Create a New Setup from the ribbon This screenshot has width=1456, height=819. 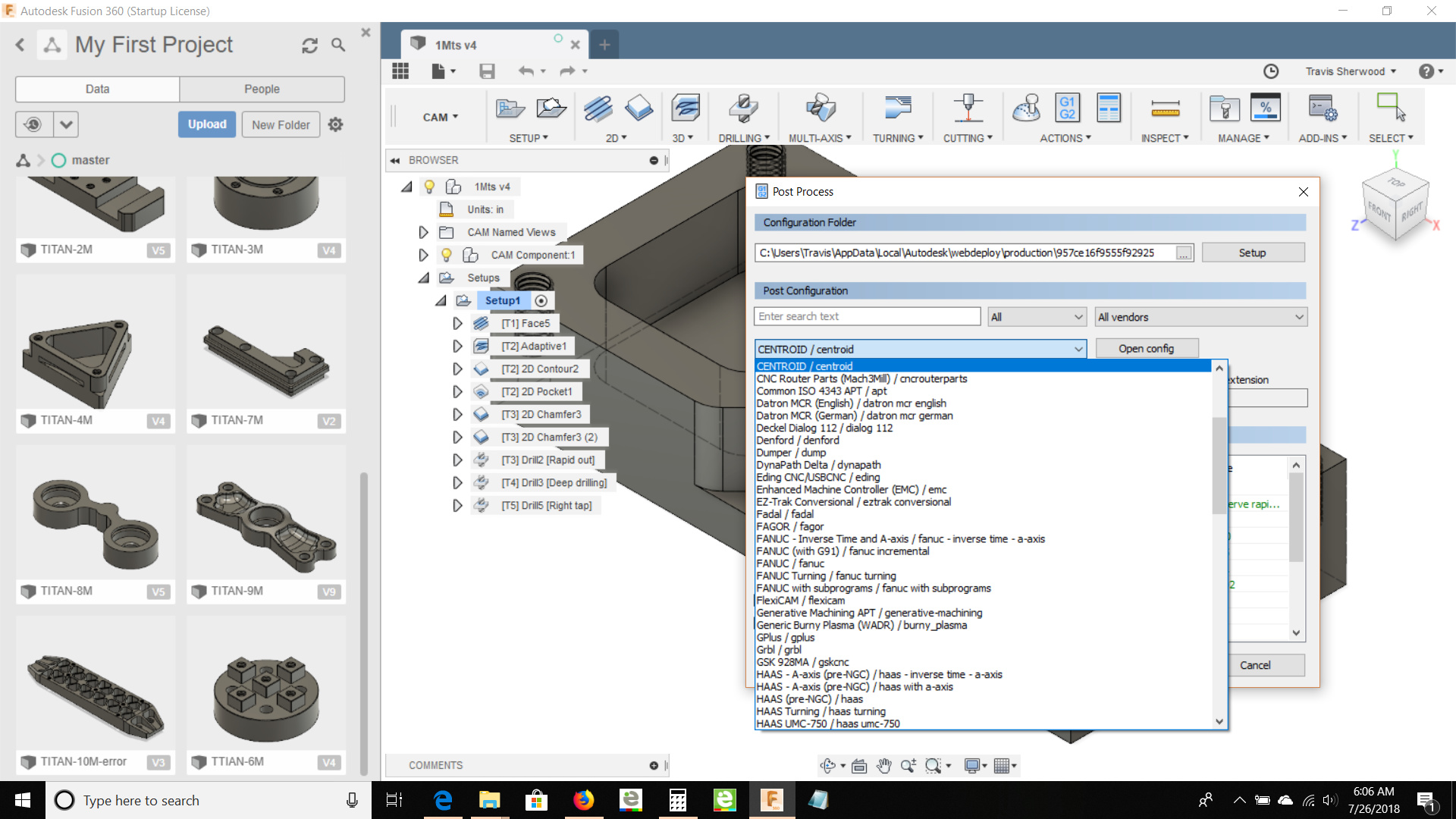coord(510,109)
